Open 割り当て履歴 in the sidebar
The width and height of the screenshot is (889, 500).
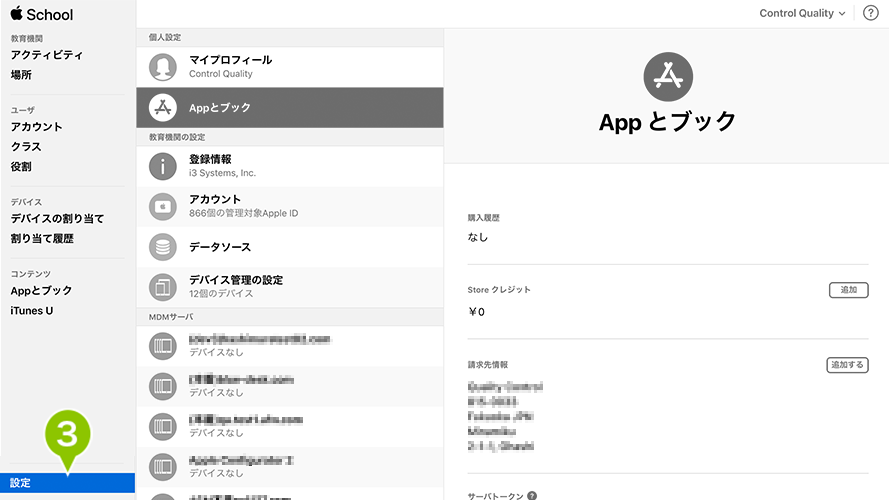(42, 239)
